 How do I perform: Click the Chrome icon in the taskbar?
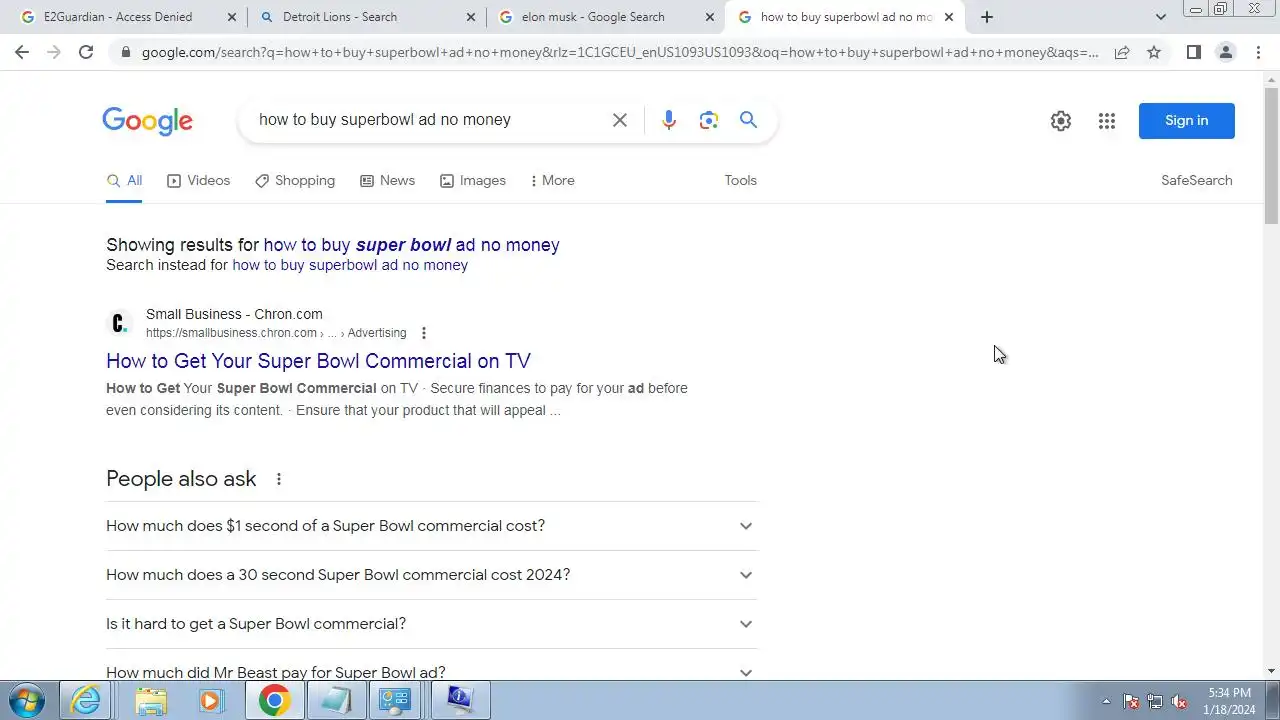coord(274,700)
